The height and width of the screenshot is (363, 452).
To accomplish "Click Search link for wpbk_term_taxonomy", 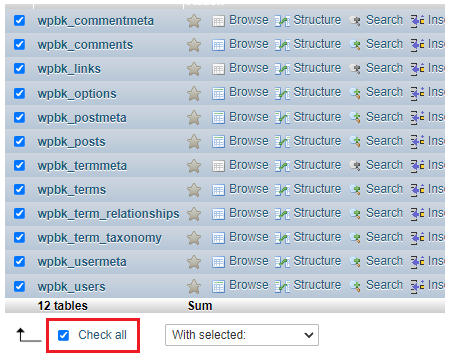I will point(384,237).
